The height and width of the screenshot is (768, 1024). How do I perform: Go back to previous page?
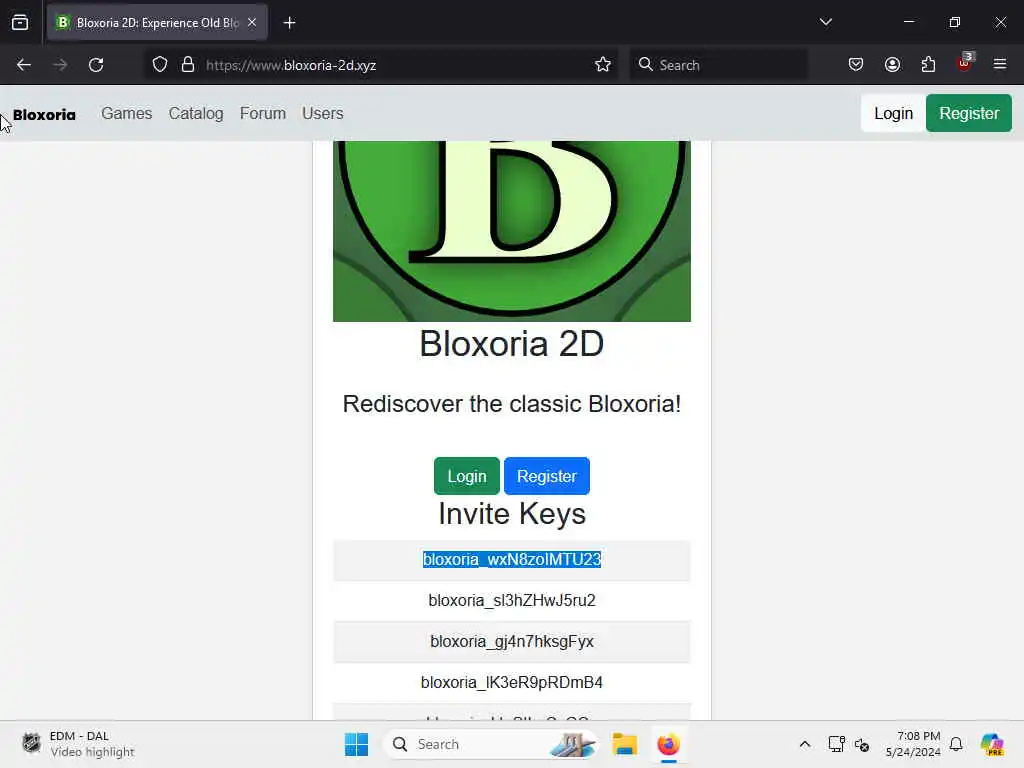point(24,65)
